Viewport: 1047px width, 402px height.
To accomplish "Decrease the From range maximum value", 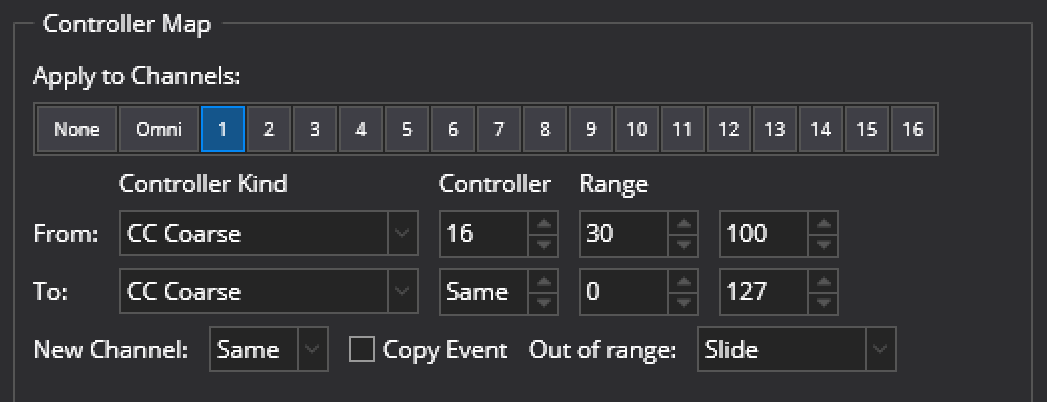I will 823,243.
